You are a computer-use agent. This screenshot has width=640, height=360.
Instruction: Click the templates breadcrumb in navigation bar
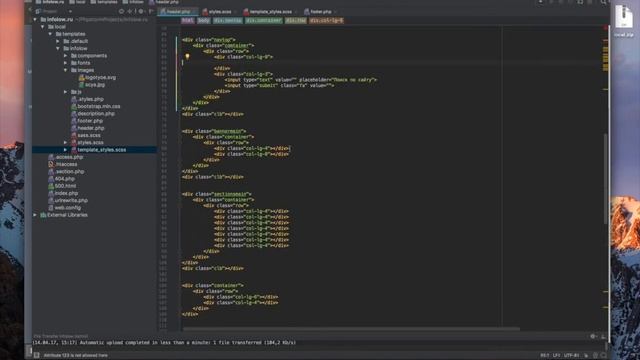(x=104, y=2)
